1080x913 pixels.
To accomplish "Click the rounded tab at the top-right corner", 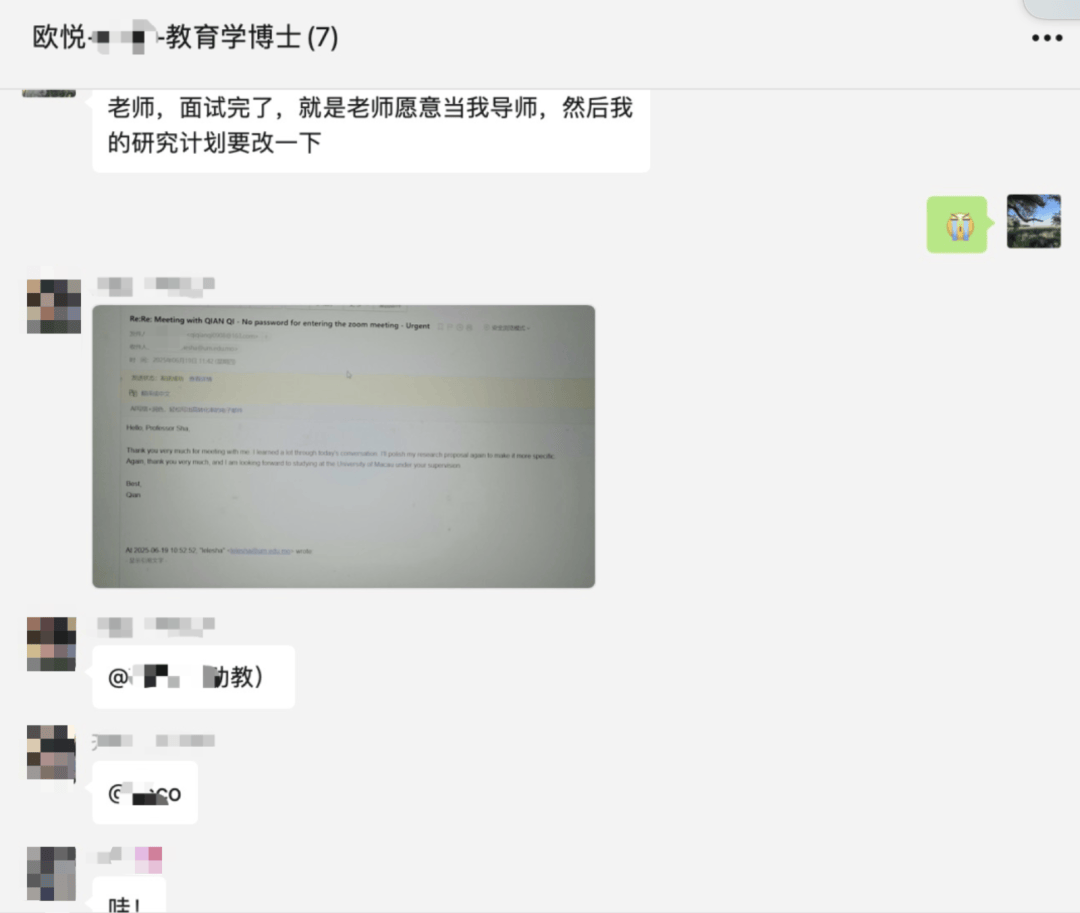I will (x=1052, y=8).
